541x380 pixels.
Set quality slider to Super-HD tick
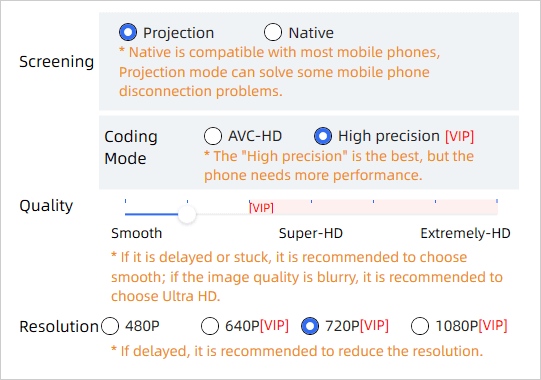coord(311,214)
